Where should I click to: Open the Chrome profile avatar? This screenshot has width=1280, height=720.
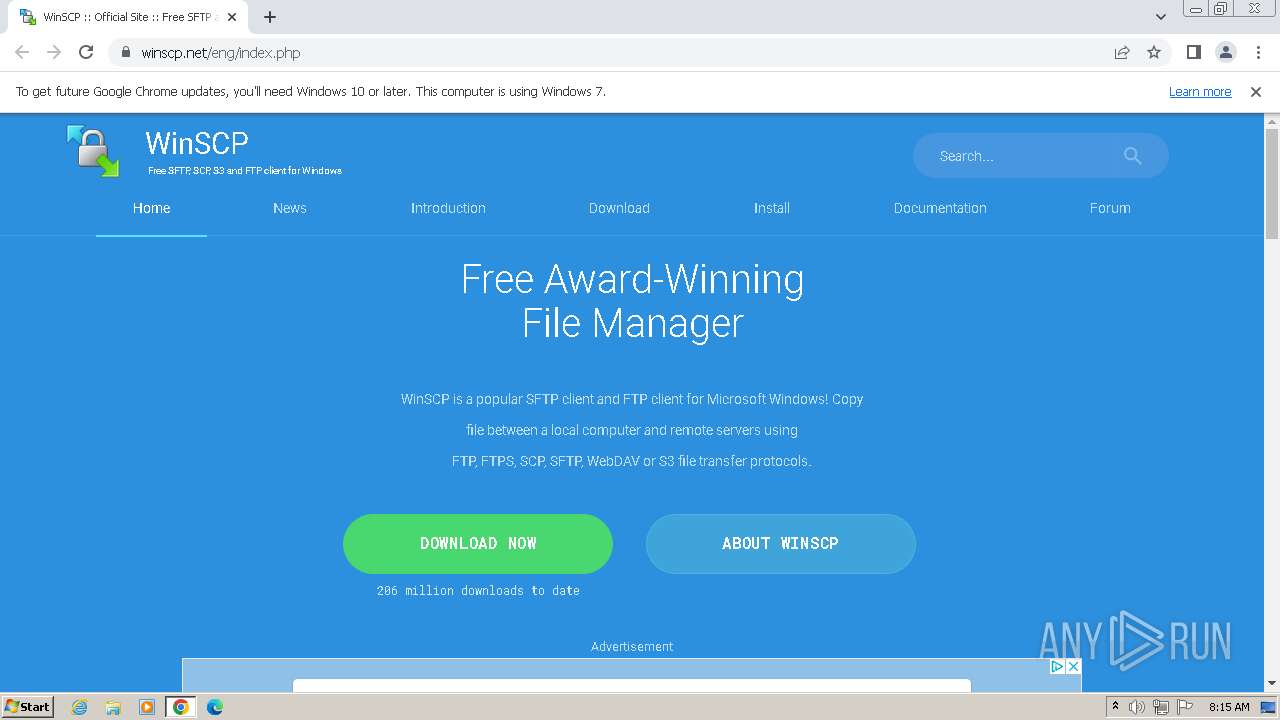(x=1226, y=53)
